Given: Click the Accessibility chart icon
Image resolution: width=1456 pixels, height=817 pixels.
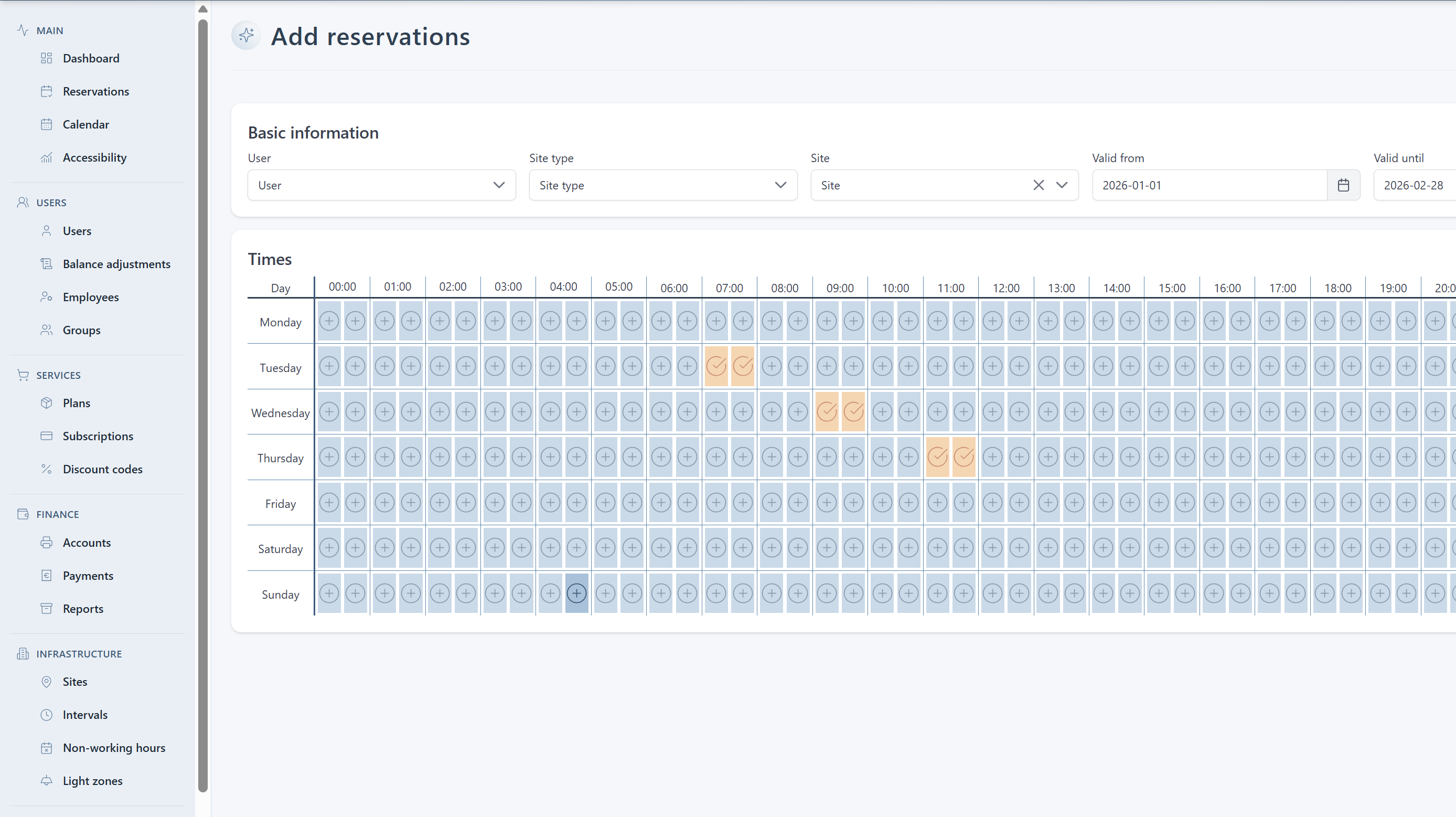Looking at the screenshot, I should [x=46, y=157].
